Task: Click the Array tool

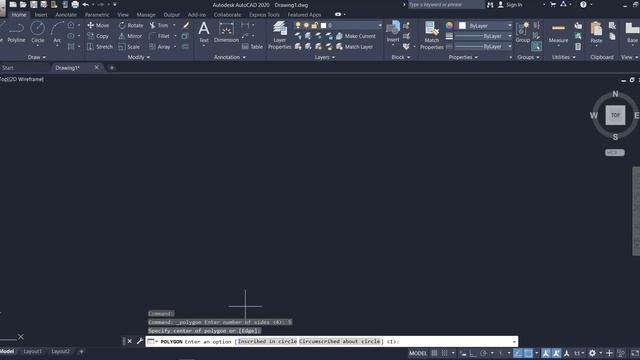Action: coord(160,47)
